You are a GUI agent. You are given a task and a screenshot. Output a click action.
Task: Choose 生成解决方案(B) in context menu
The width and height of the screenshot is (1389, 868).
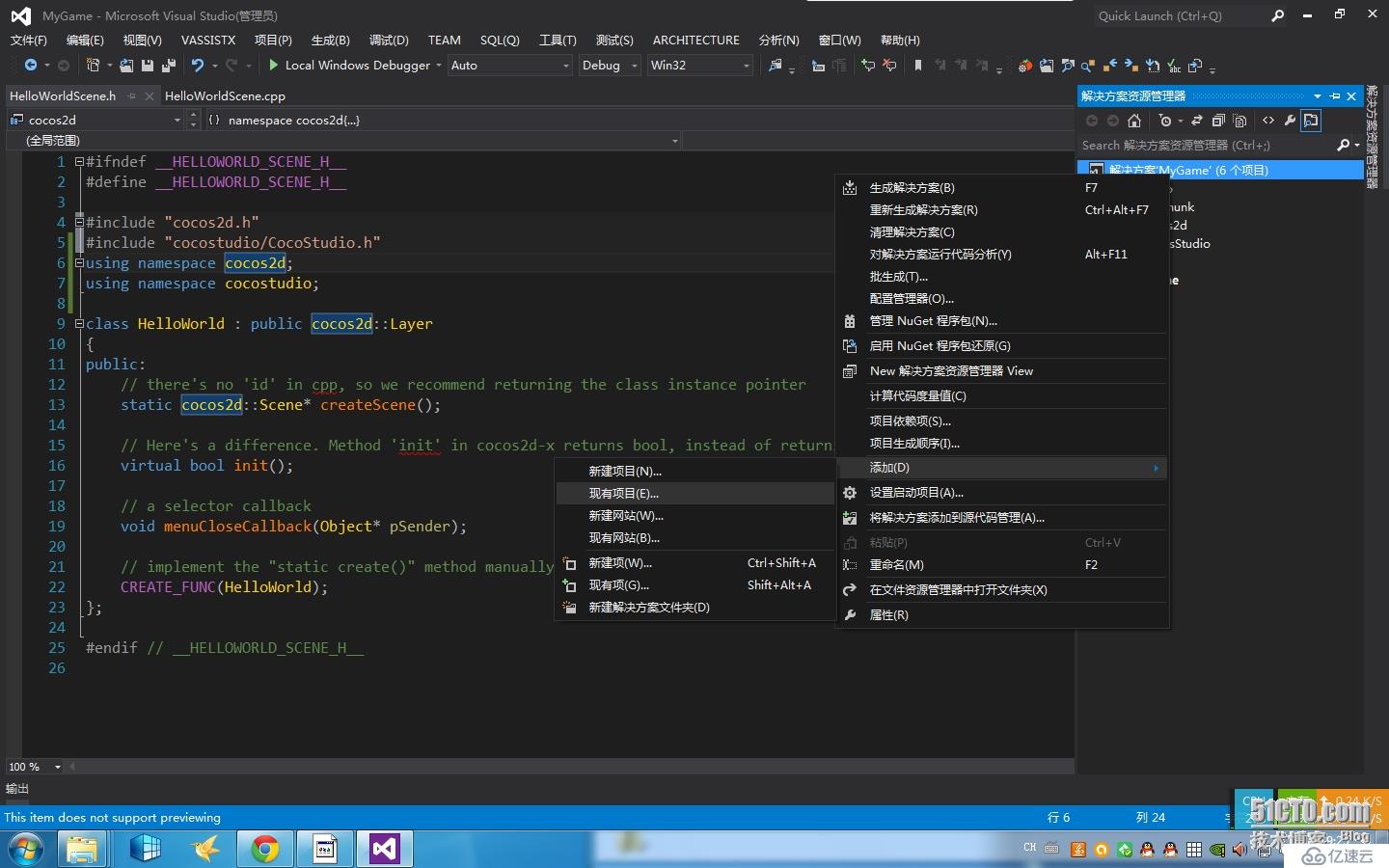pyautogui.click(x=1003, y=187)
